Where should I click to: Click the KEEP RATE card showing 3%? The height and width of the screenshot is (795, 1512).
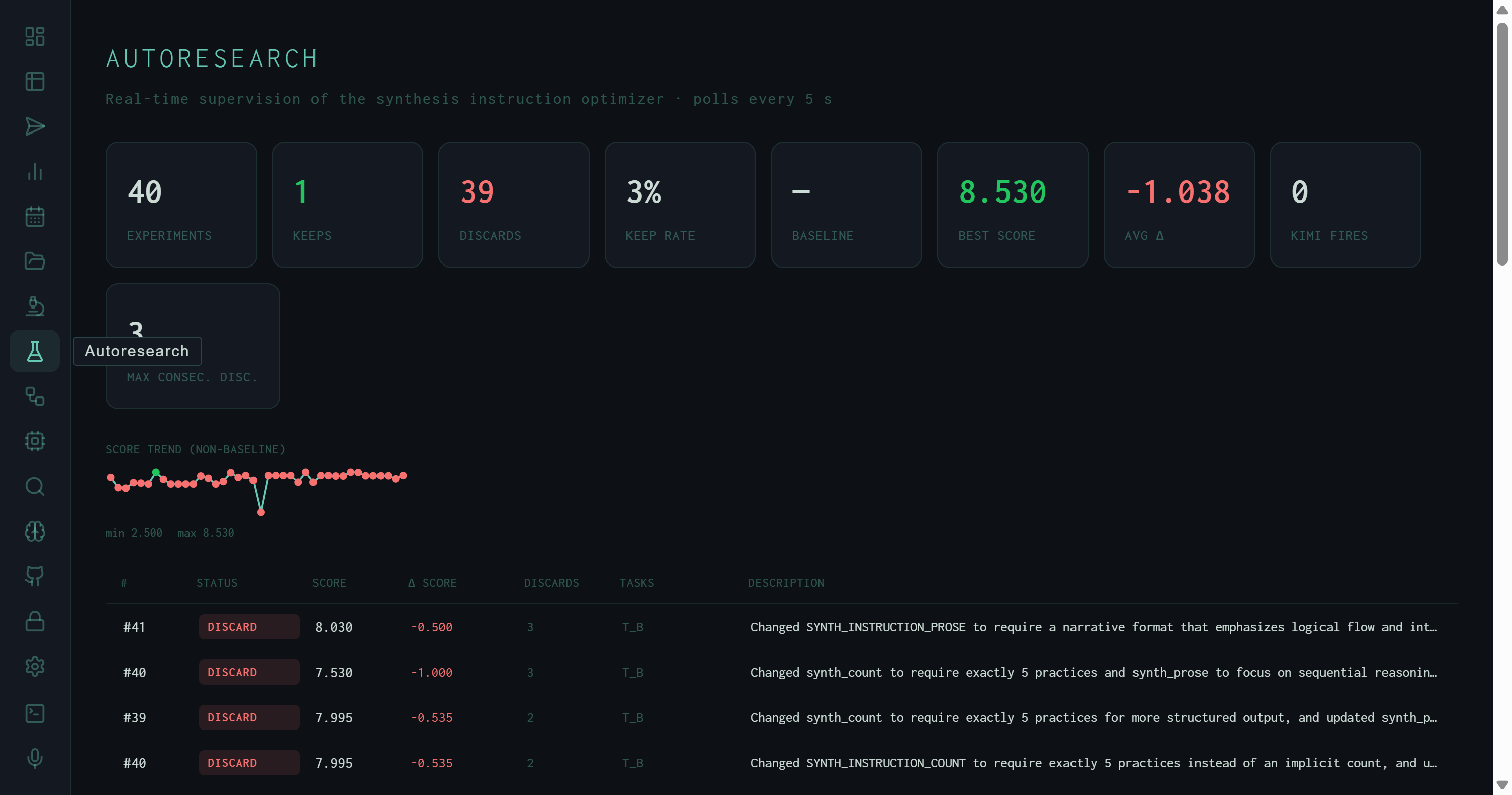680,205
